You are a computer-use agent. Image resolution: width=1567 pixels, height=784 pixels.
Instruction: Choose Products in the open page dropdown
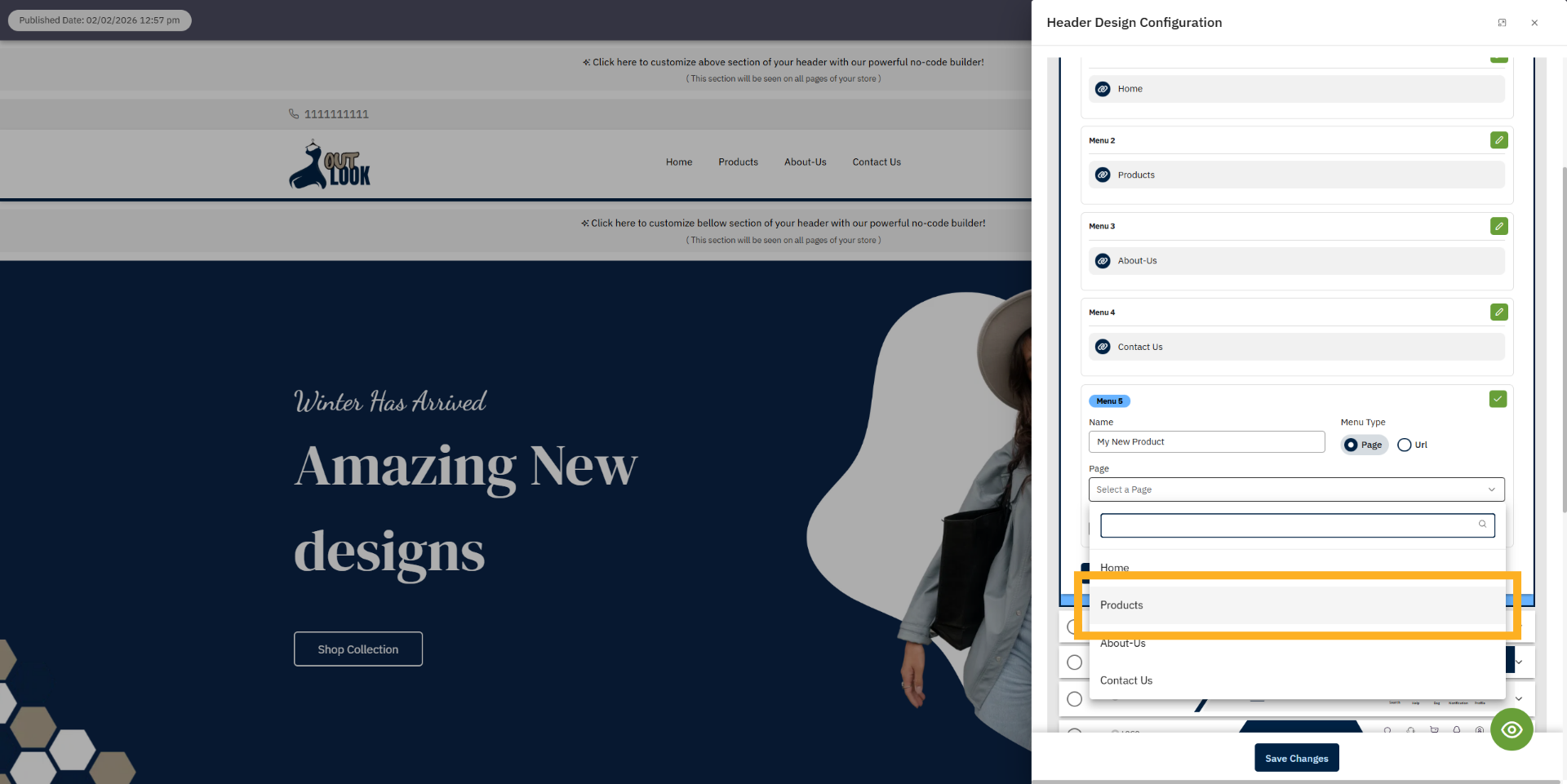(x=1121, y=605)
